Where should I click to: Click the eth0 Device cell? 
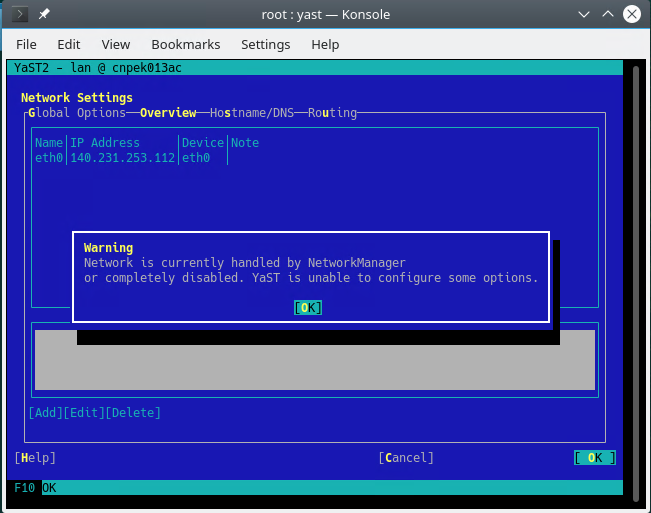pos(196,158)
